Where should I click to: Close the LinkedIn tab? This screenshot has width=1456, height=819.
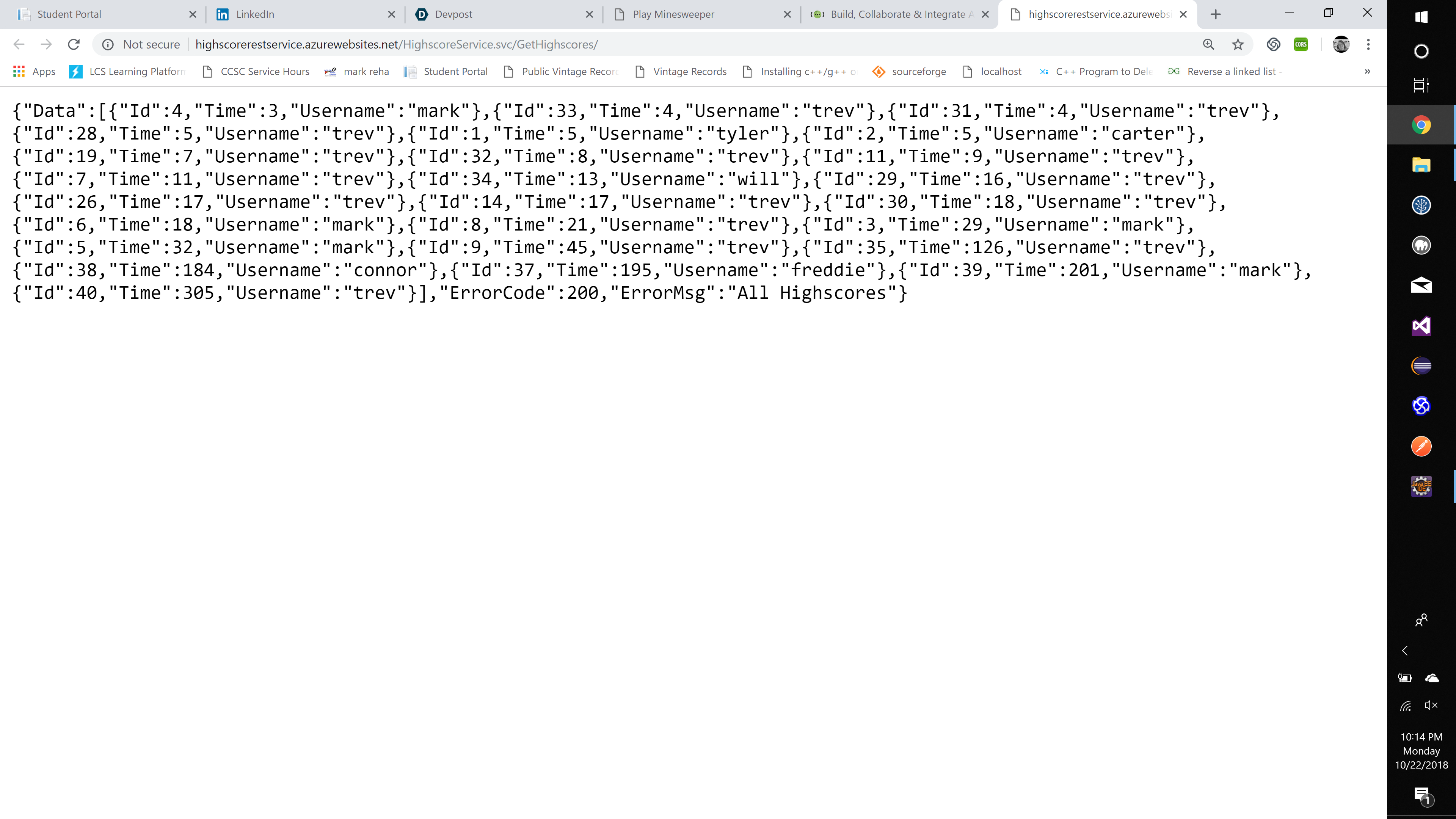pyautogui.click(x=391, y=14)
